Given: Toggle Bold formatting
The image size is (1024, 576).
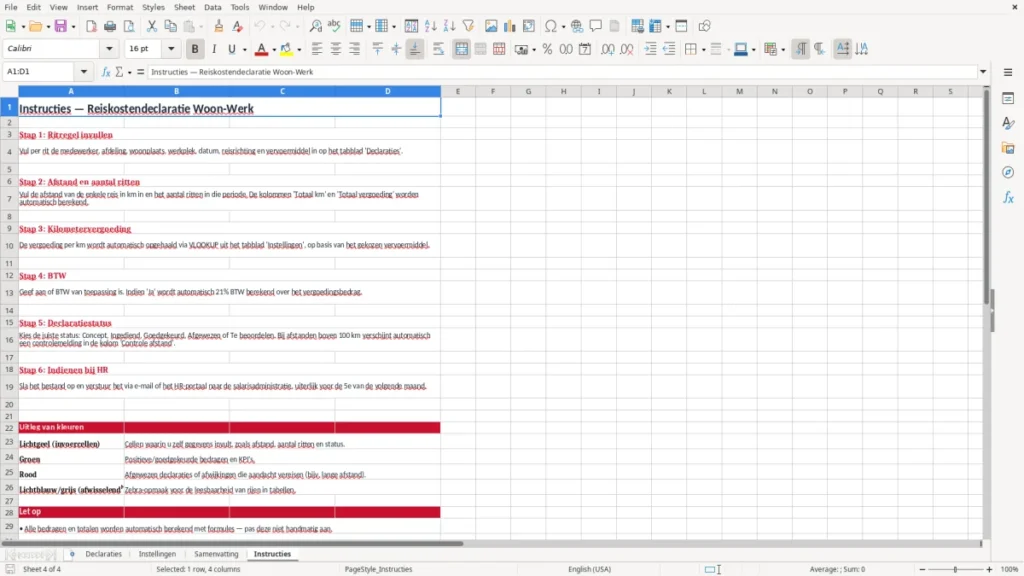Looking at the screenshot, I should click(x=195, y=49).
